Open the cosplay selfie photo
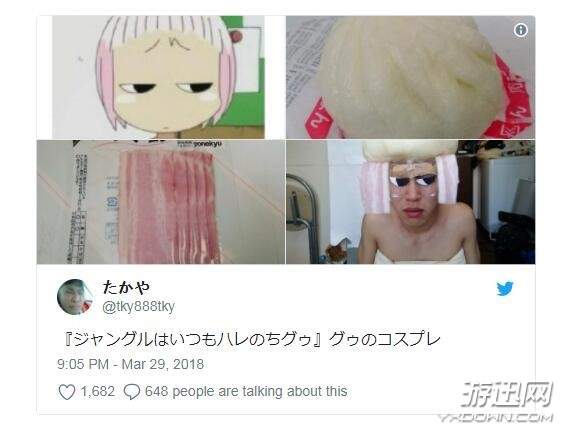This screenshot has height=433, width=564. 410,202
